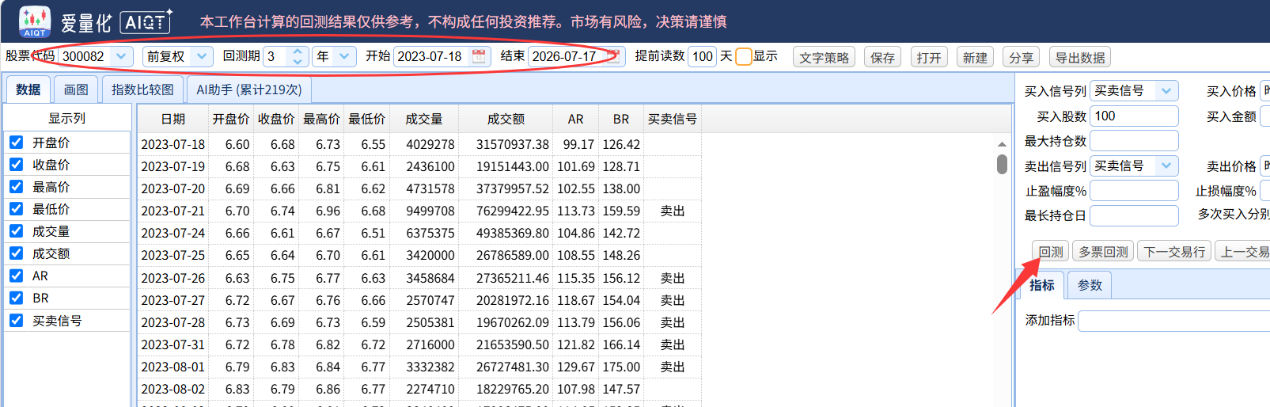Viewport: 1270px width, 407px height.
Task: Click the 多票回测 button
Action: pyautogui.click(x=1102, y=251)
